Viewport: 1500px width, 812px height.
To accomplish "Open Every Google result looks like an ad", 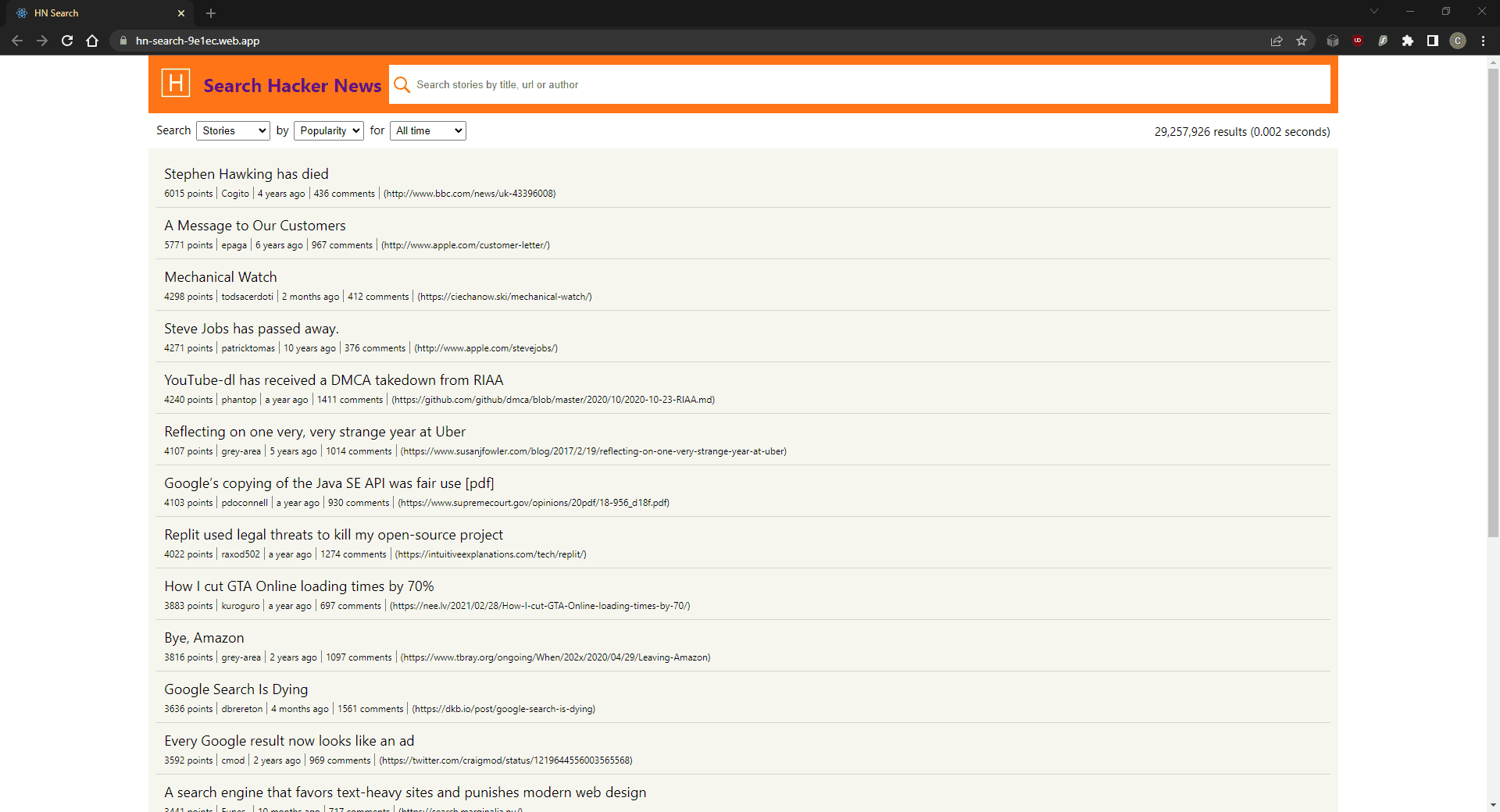I will coord(289,741).
